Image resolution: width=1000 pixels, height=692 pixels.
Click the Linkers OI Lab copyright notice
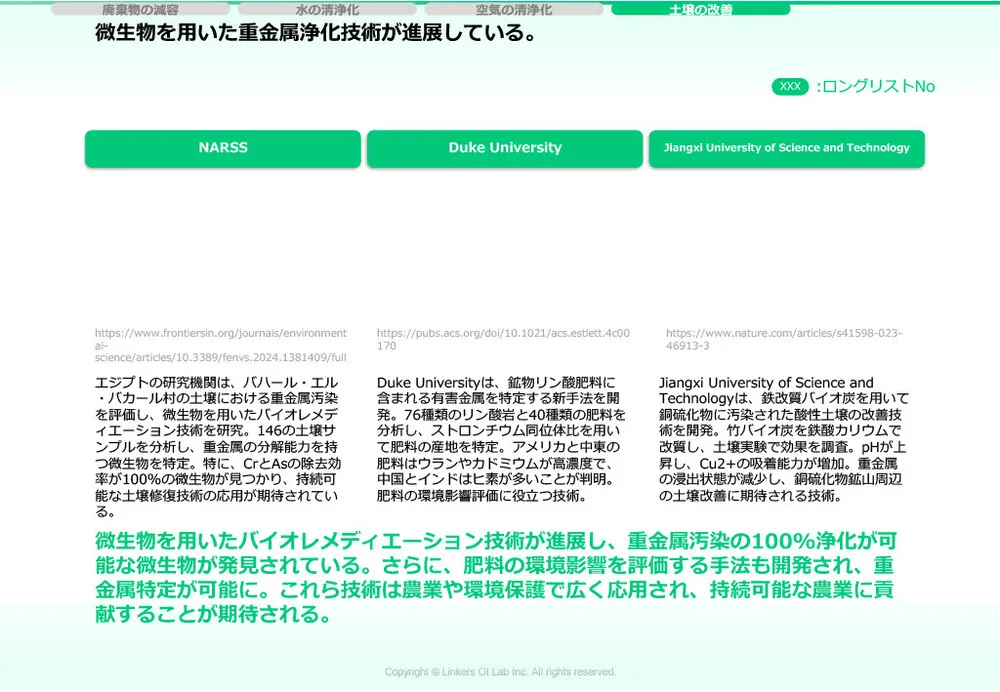tap(500, 671)
